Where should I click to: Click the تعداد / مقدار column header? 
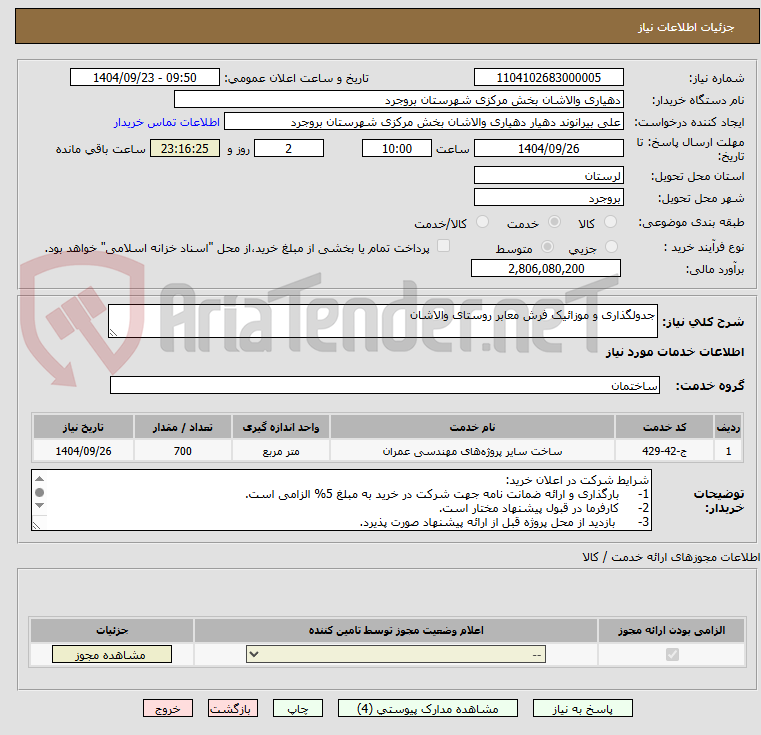point(182,427)
